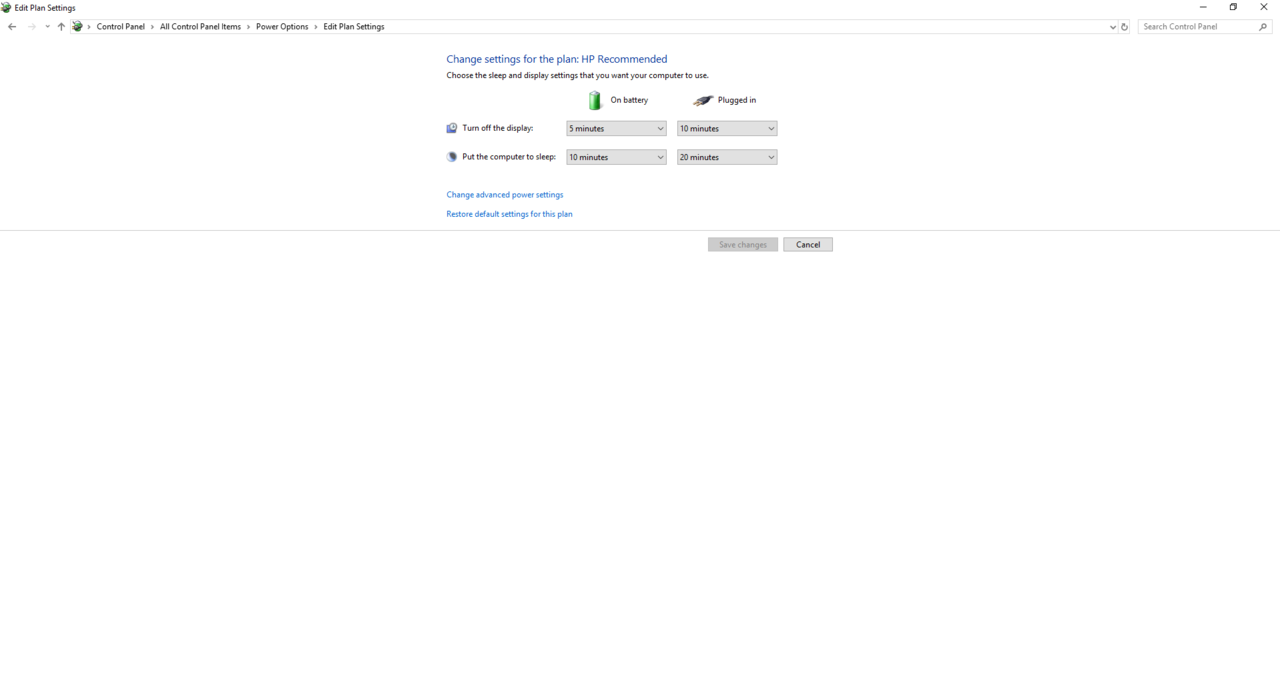Viewport: 1280px width, 693px height.
Task: Click the Cancel button
Action: click(808, 244)
